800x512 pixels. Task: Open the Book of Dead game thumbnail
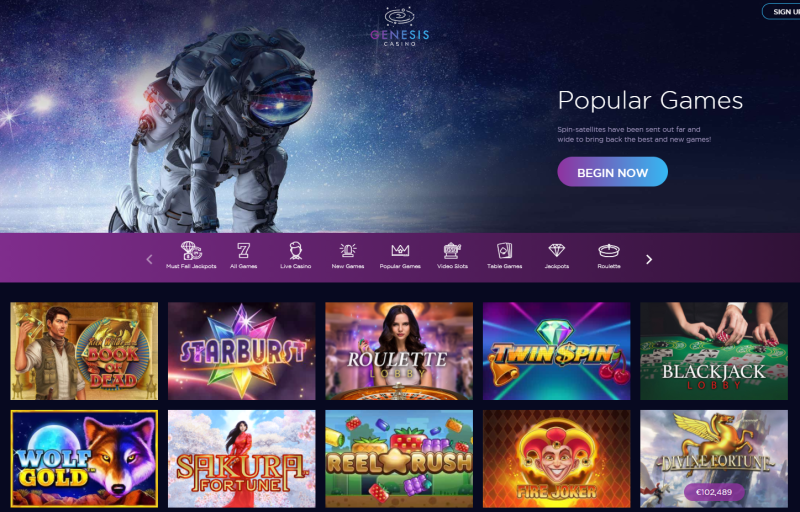pos(84,351)
